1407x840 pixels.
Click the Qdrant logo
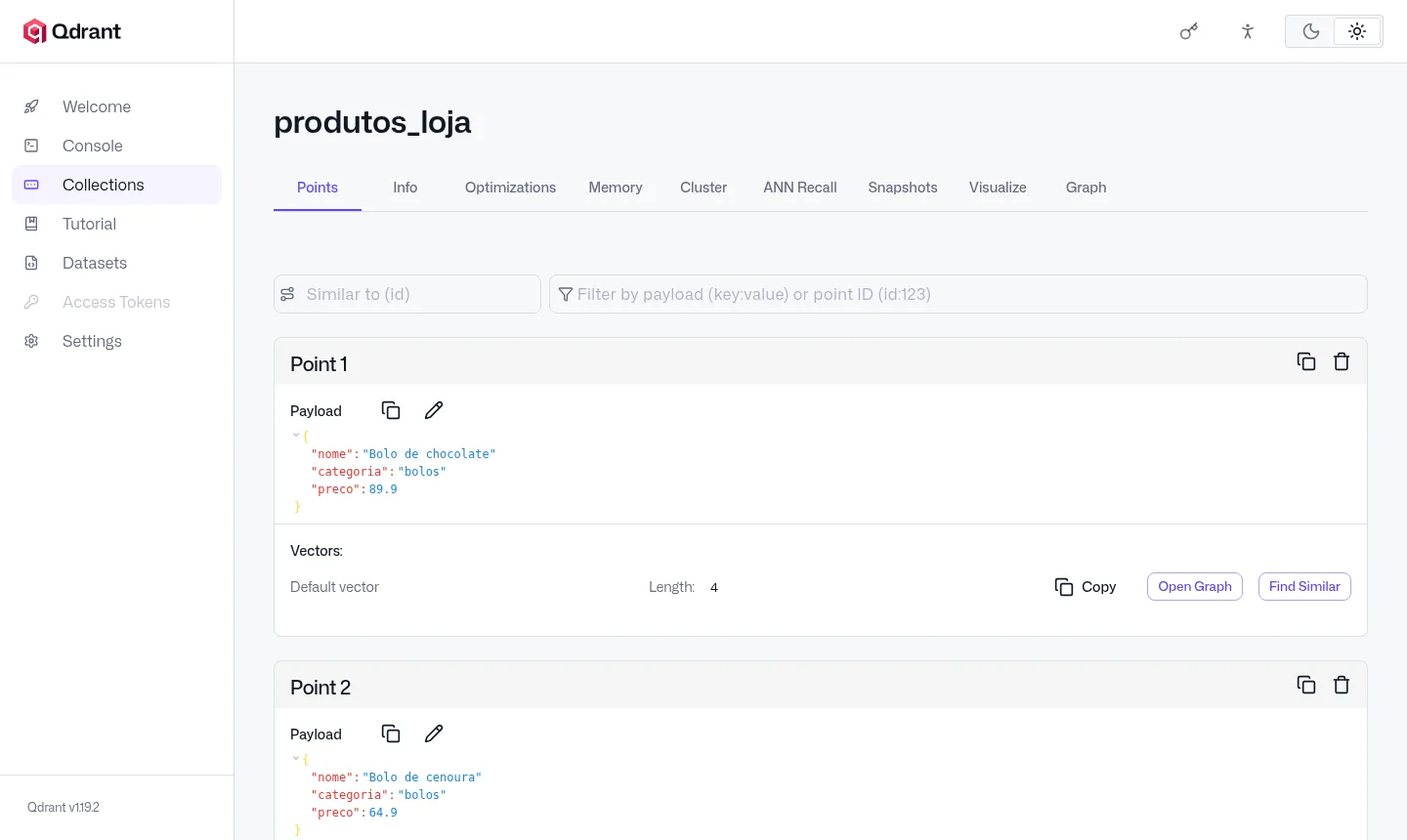click(x=72, y=31)
